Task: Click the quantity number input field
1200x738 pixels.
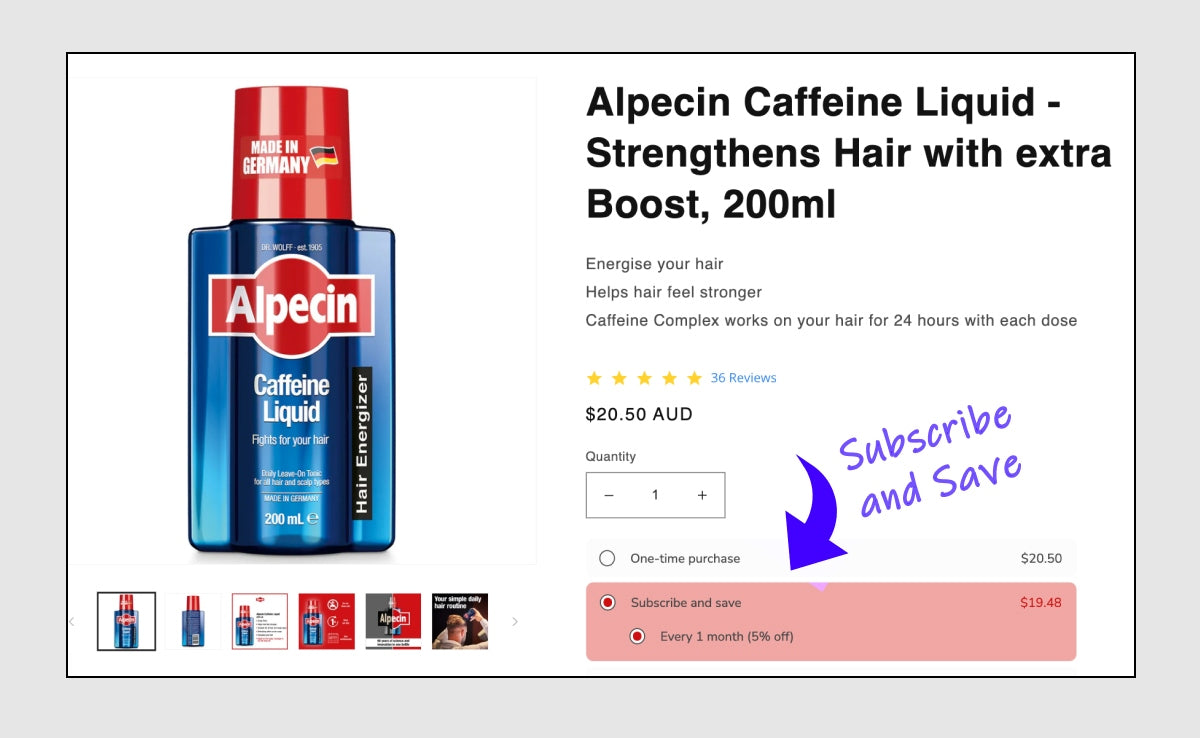Action: (x=655, y=495)
